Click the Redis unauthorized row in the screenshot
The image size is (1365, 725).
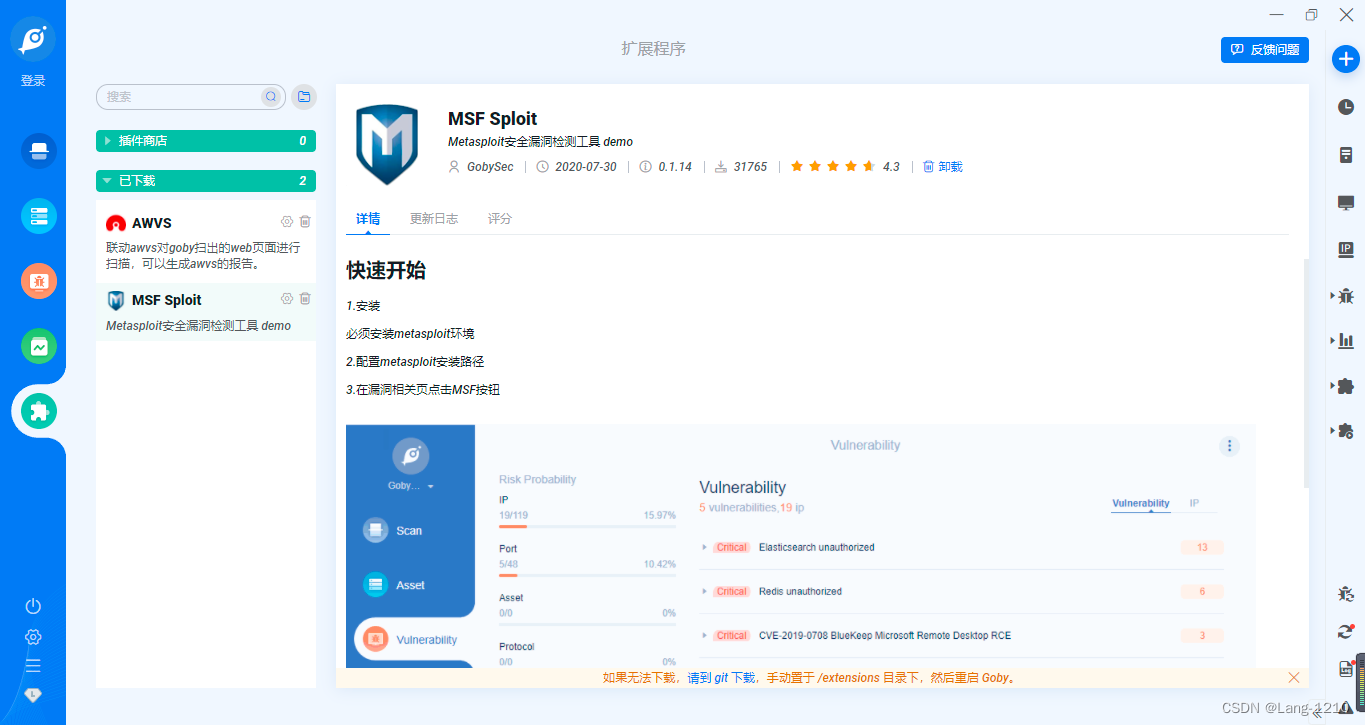pos(963,591)
